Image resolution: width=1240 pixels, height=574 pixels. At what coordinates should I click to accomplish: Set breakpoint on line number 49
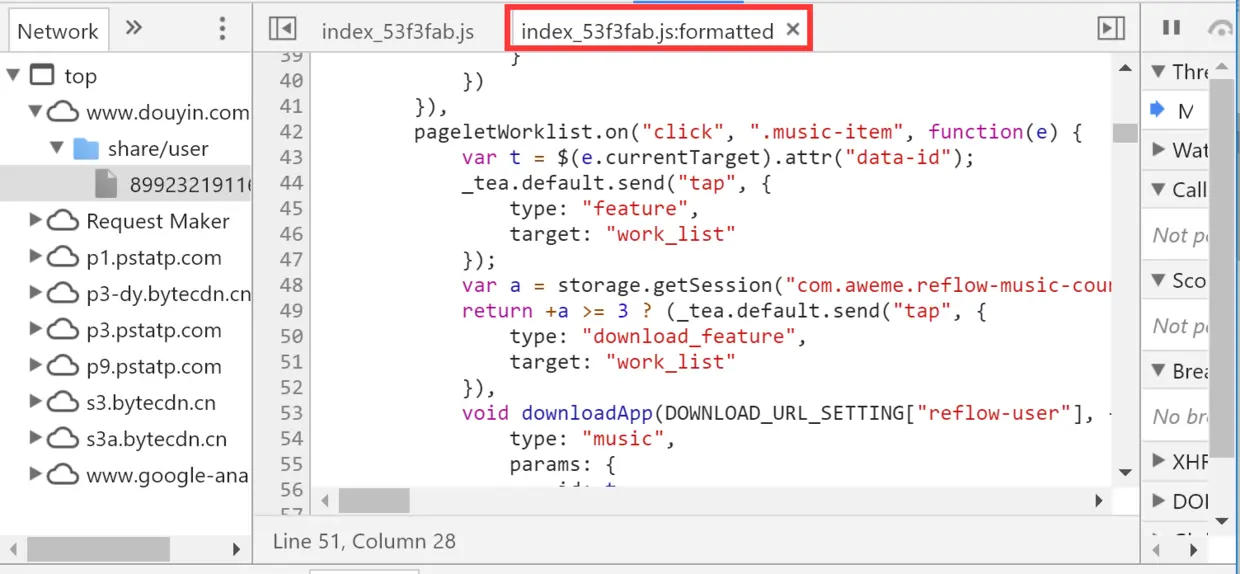pyautogui.click(x=291, y=311)
